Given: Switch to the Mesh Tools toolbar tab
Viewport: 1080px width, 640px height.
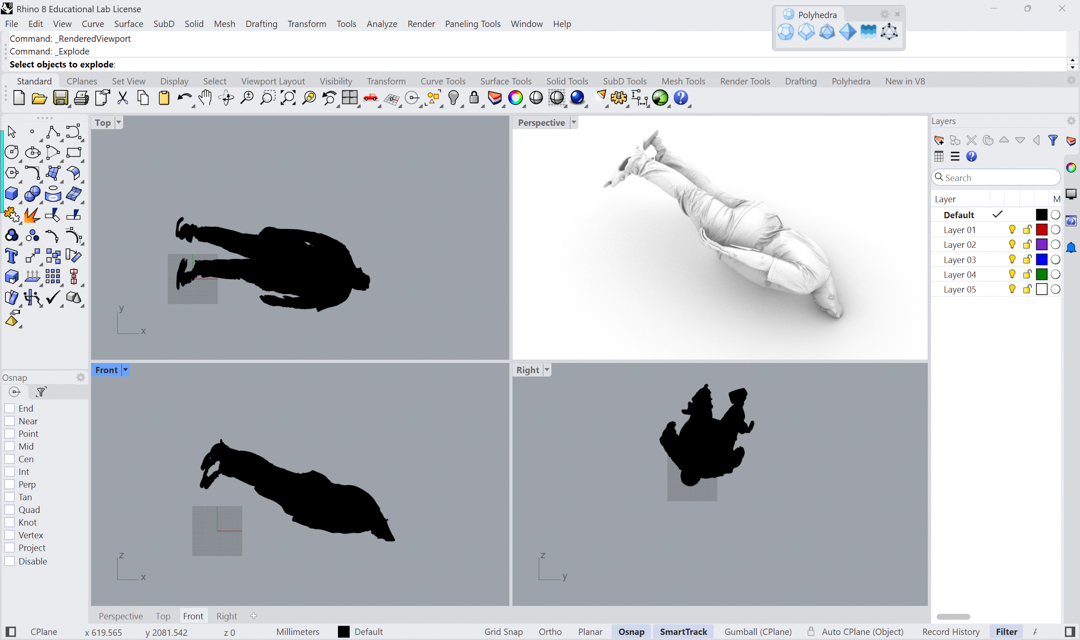Looking at the screenshot, I should (x=683, y=81).
